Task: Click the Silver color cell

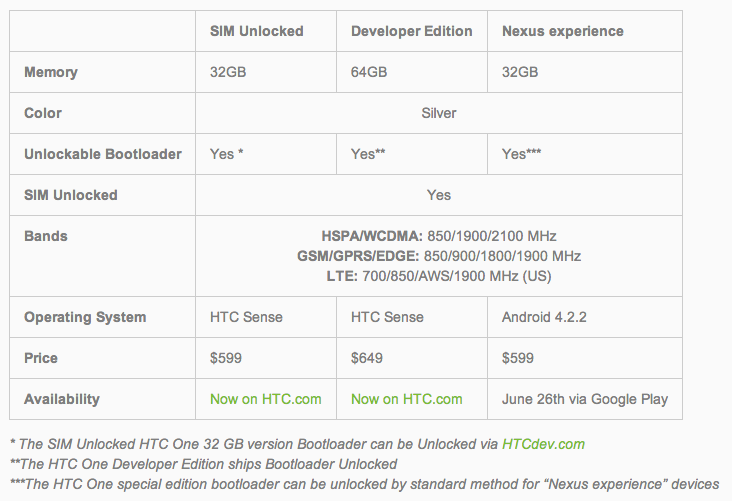Action: pos(438,113)
